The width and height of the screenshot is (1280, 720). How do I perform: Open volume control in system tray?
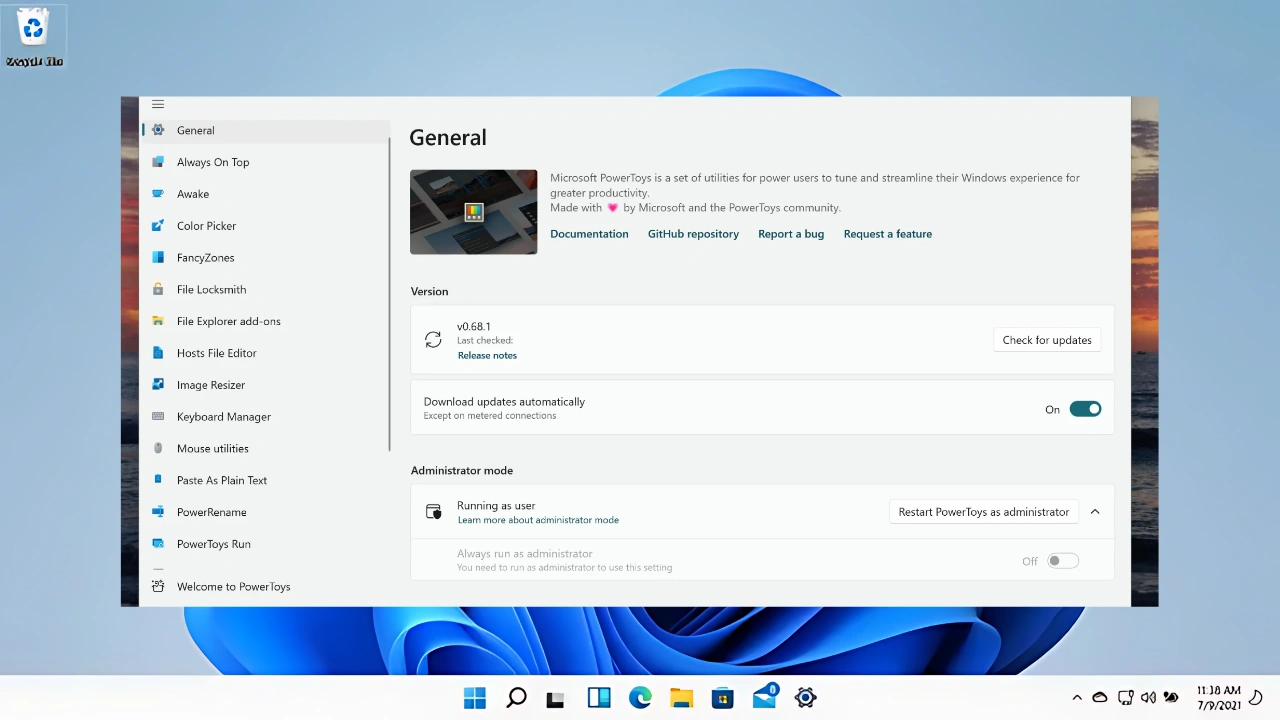(x=1148, y=698)
